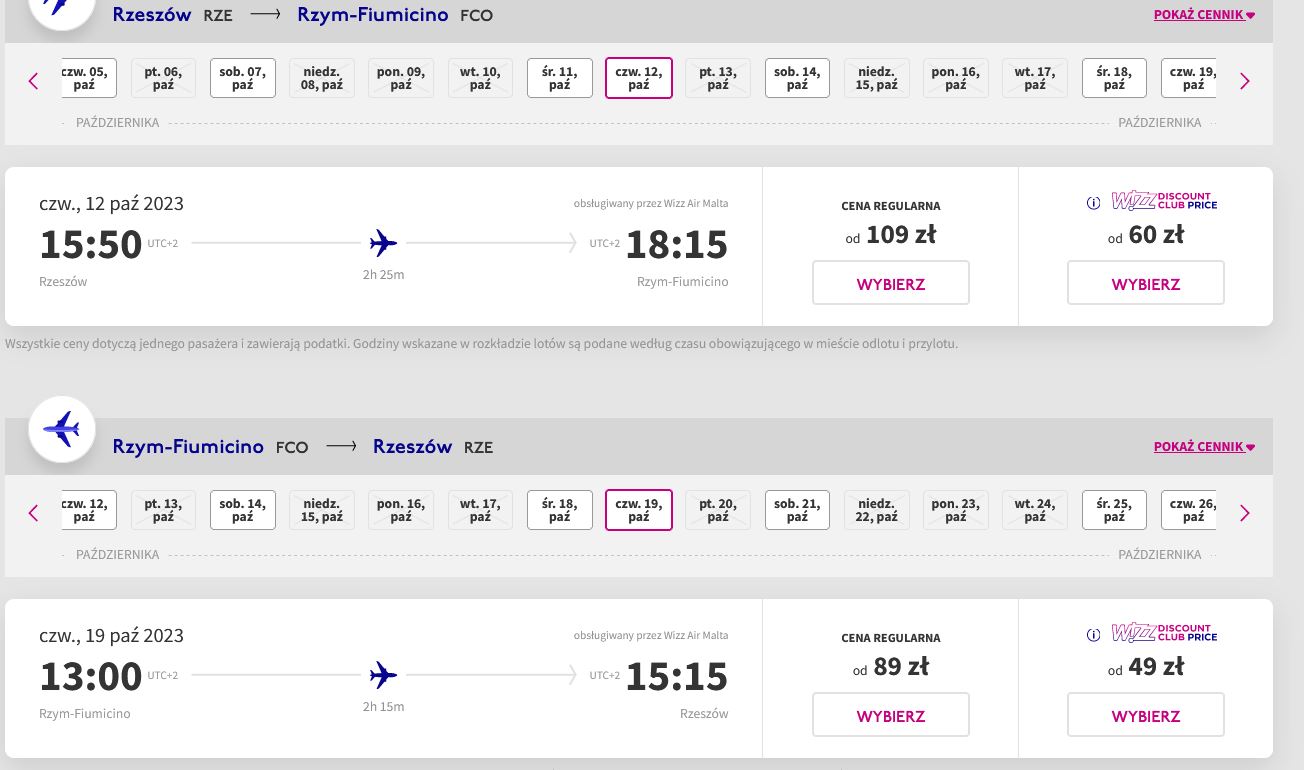The image size is (1304, 770).
Task: Show earlier outbound dates with left arrow
Action: point(33,81)
